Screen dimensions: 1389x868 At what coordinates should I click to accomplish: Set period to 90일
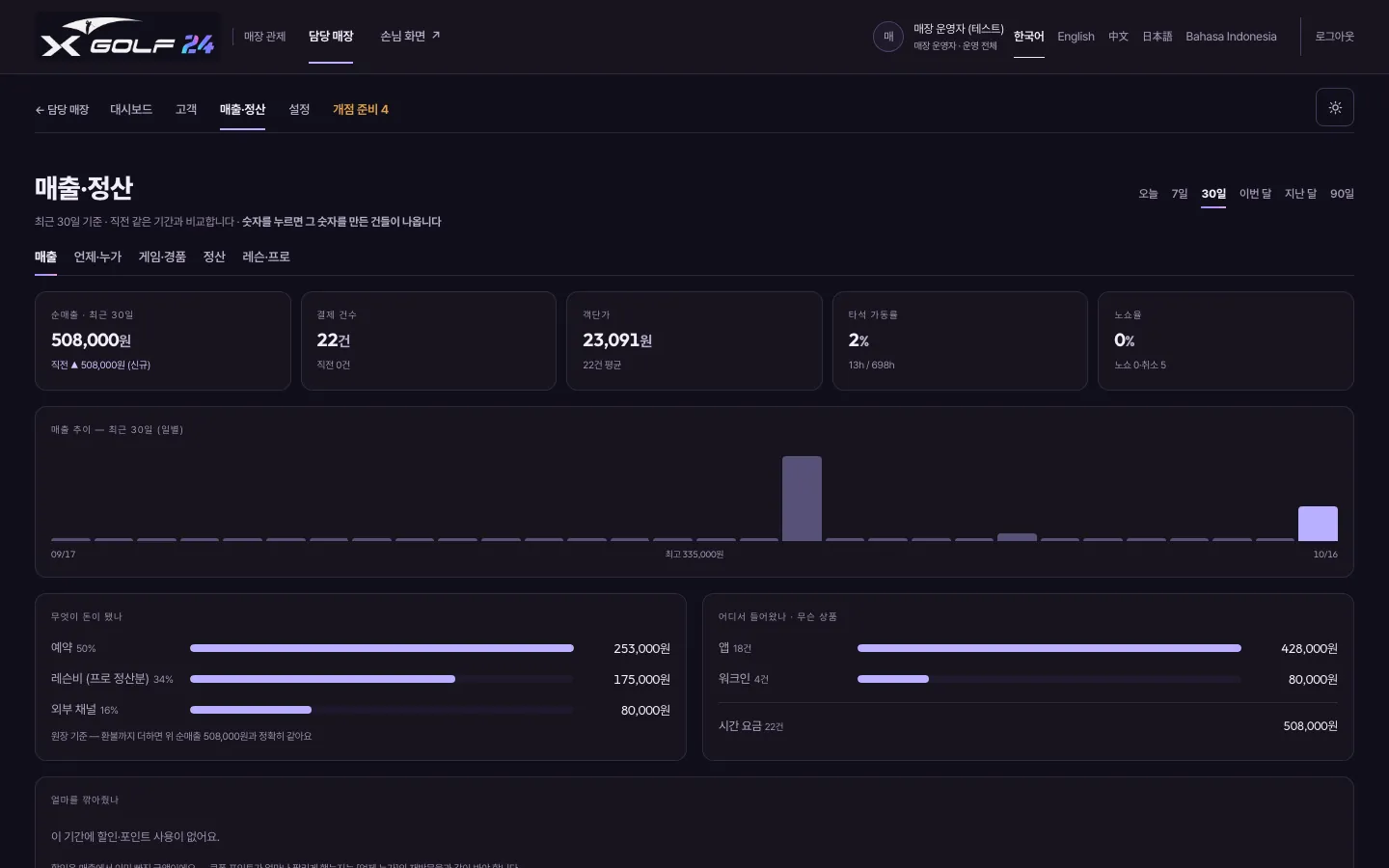point(1342,194)
